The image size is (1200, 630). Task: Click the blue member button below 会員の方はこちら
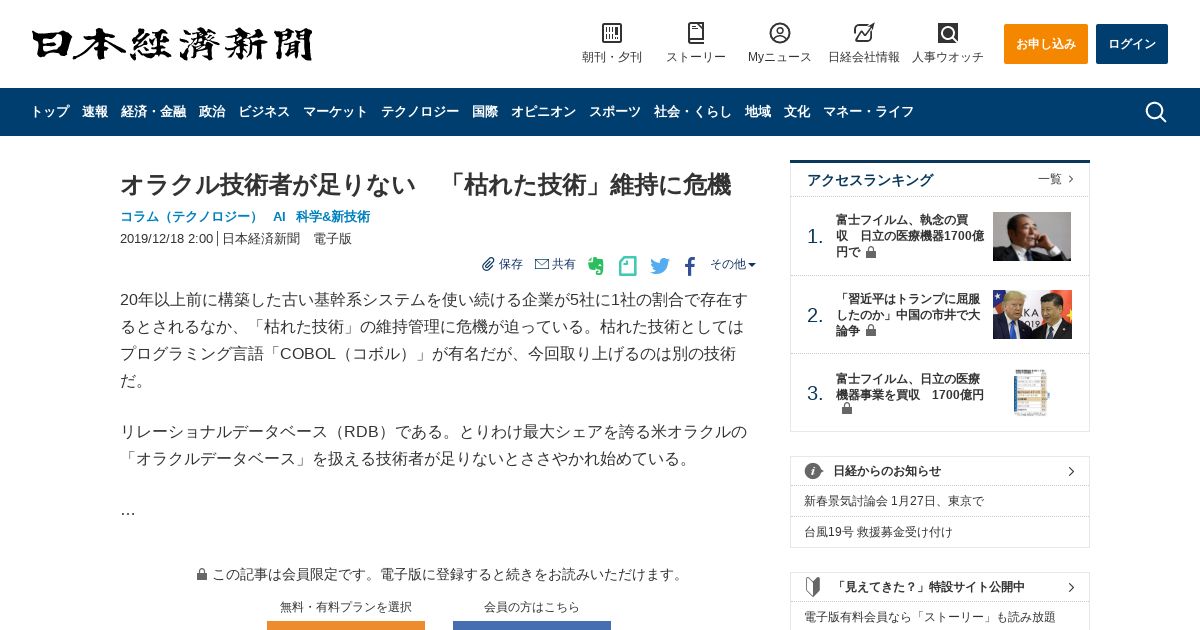click(x=532, y=625)
